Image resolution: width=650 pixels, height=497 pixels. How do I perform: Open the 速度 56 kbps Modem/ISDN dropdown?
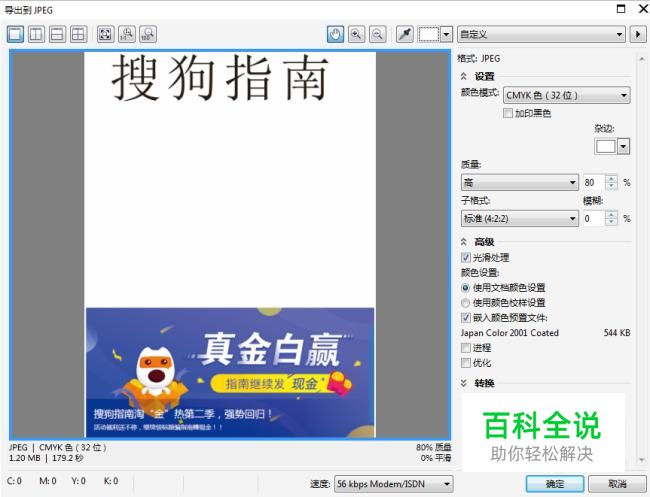click(x=393, y=484)
